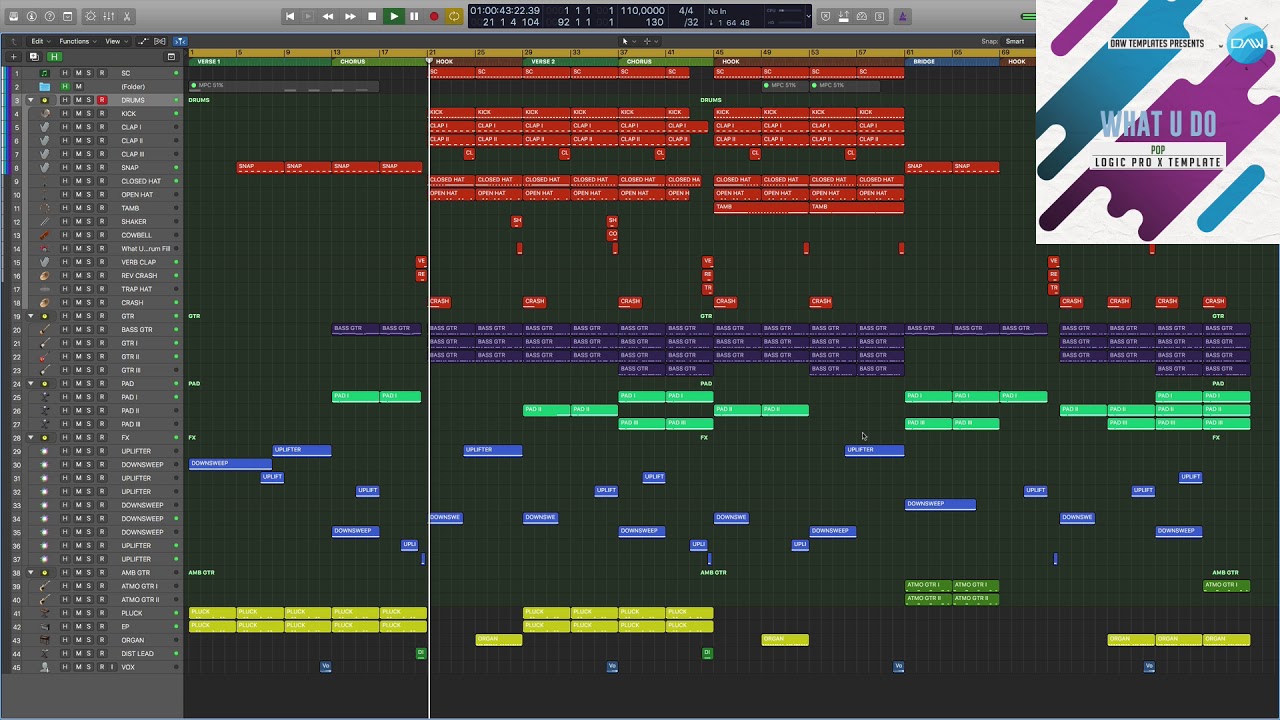The height and width of the screenshot is (720, 1280).
Task: Toggle Cycle mode
Action: [x=454, y=16]
